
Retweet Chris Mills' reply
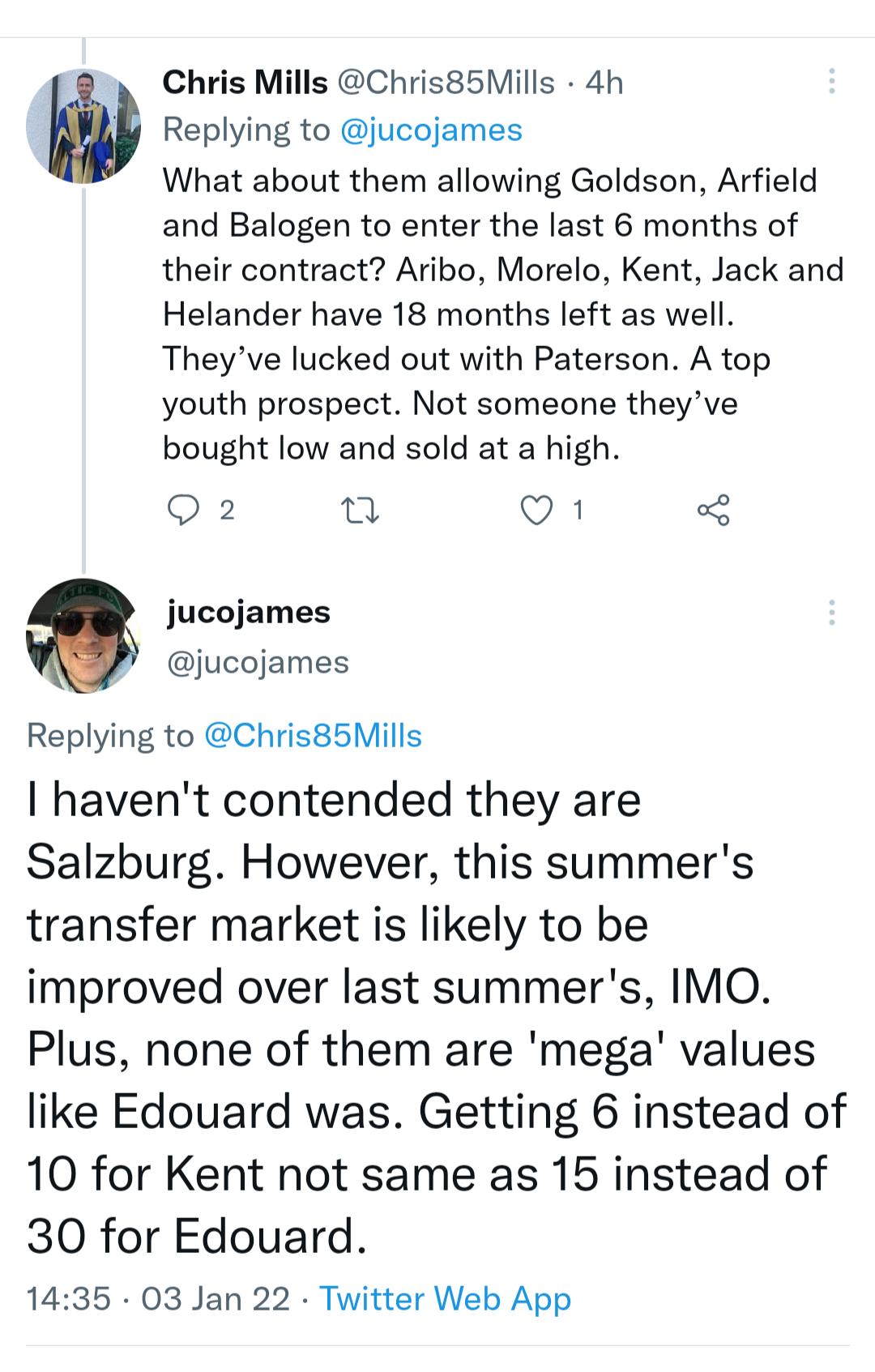[x=360, y=511]
